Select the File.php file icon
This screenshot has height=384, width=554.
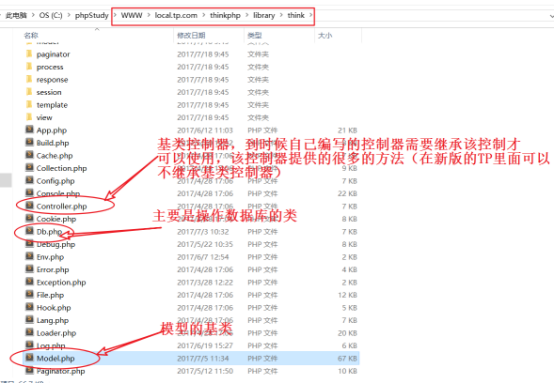click(30, 295)
